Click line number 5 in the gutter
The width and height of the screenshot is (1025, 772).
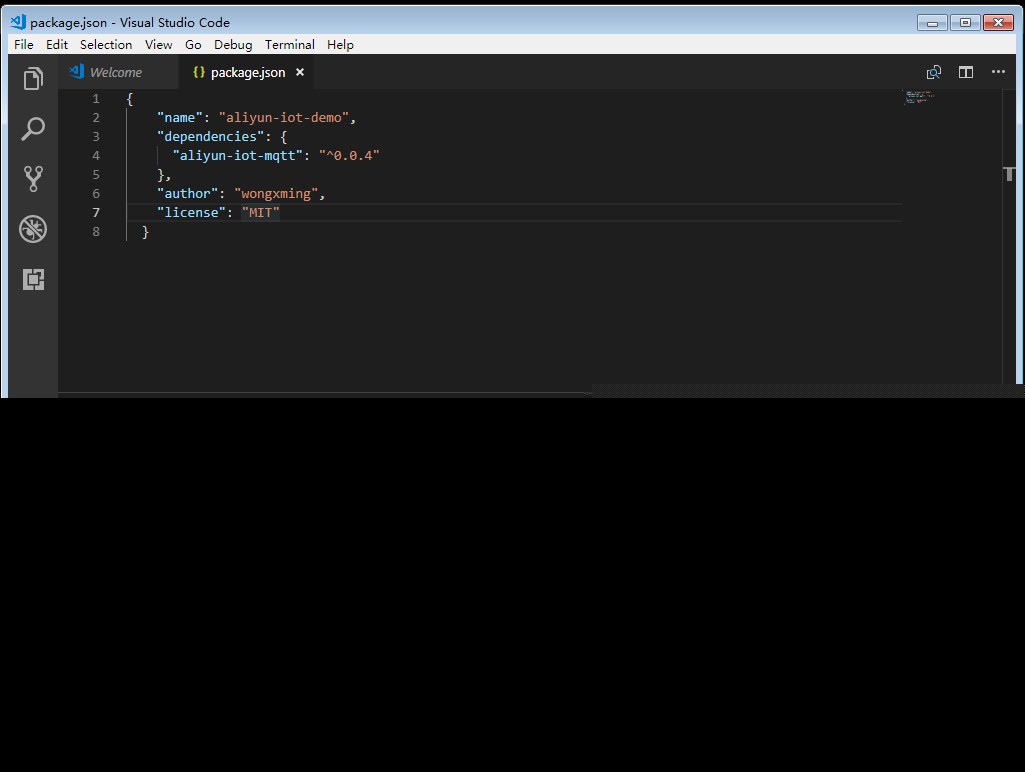point(96,175)
